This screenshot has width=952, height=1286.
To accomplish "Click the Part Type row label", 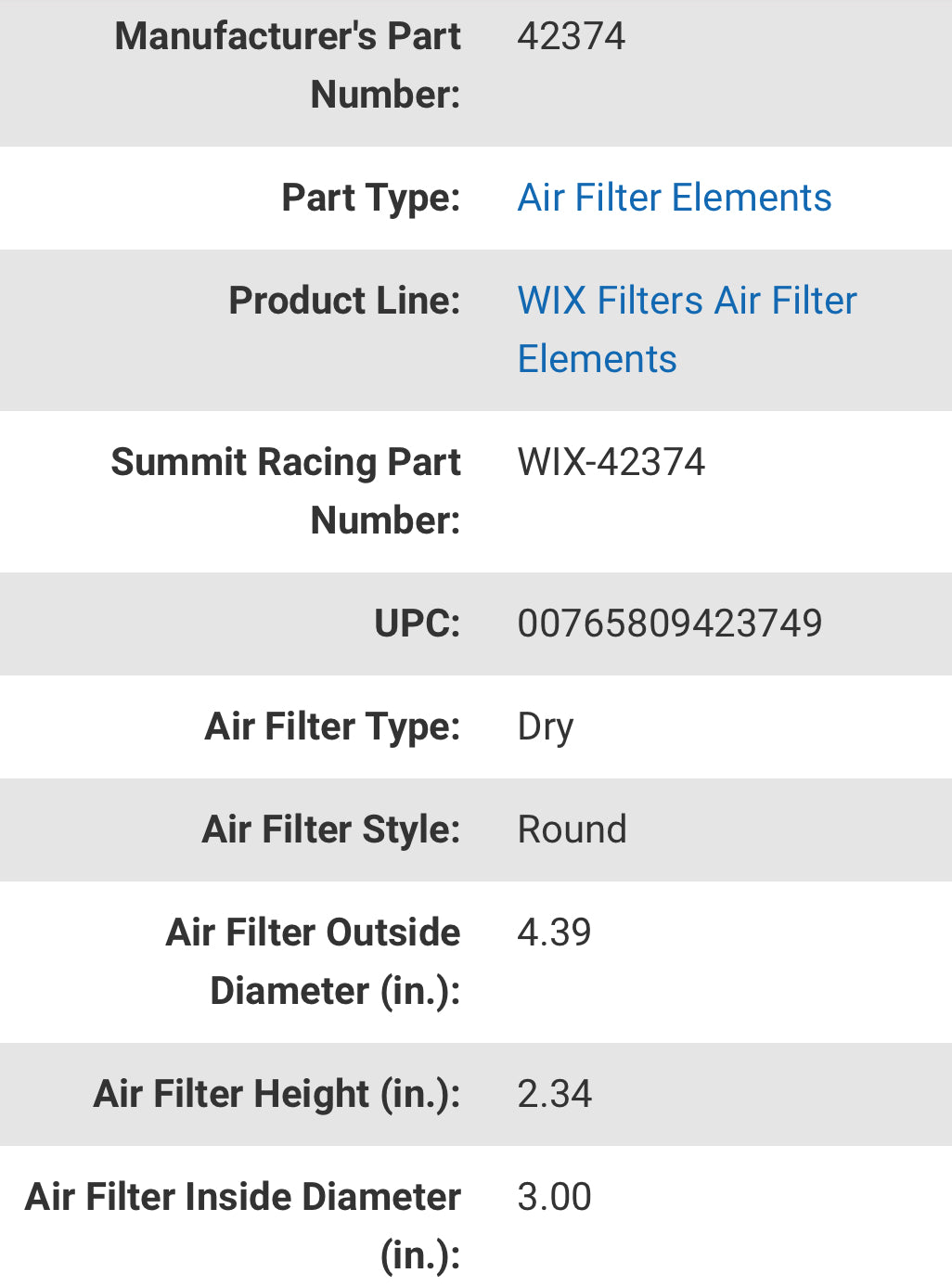I will tap(370, 198).
